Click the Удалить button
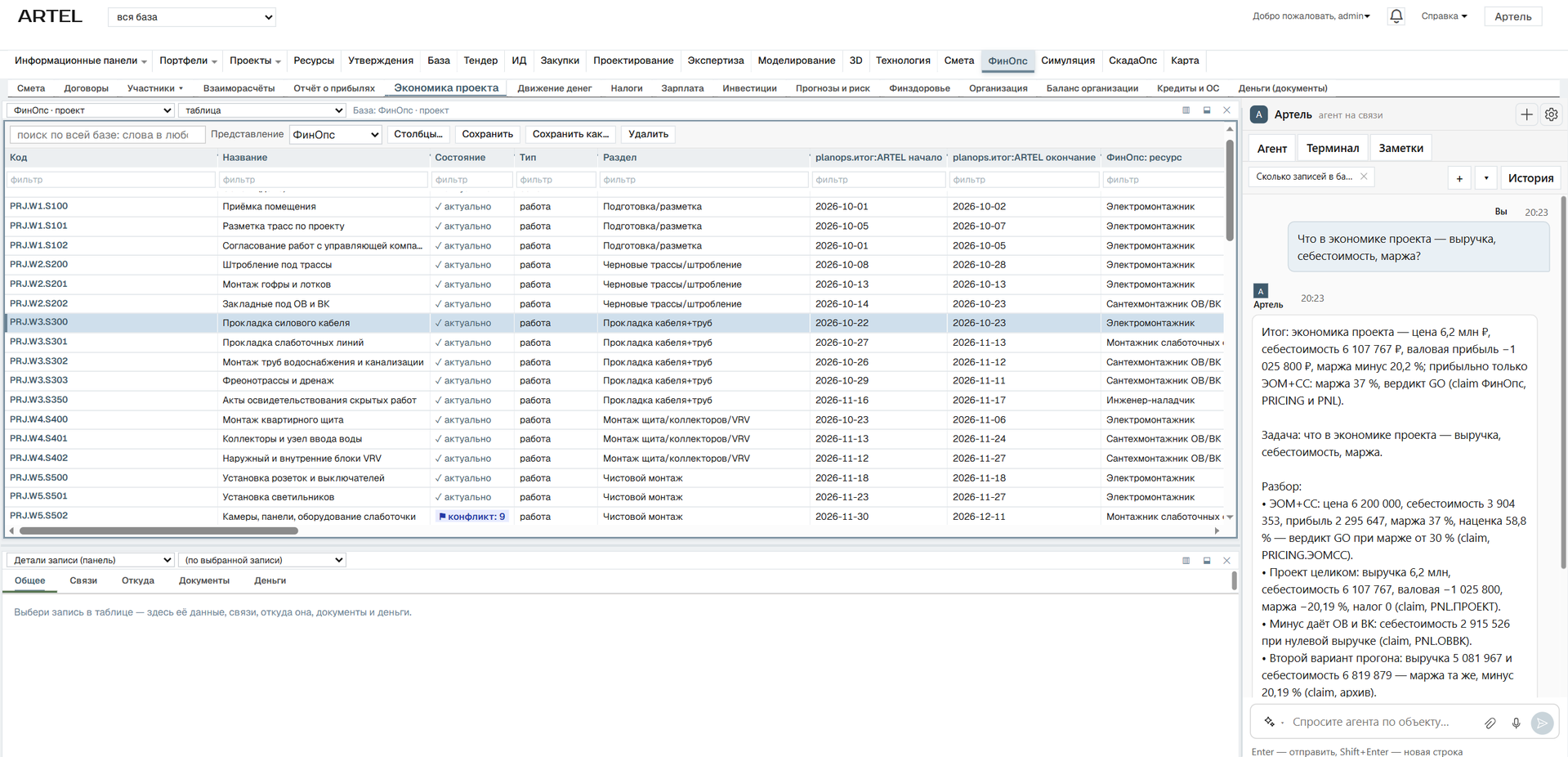This screenshot has height=757, width=1568. coord(648,134)
